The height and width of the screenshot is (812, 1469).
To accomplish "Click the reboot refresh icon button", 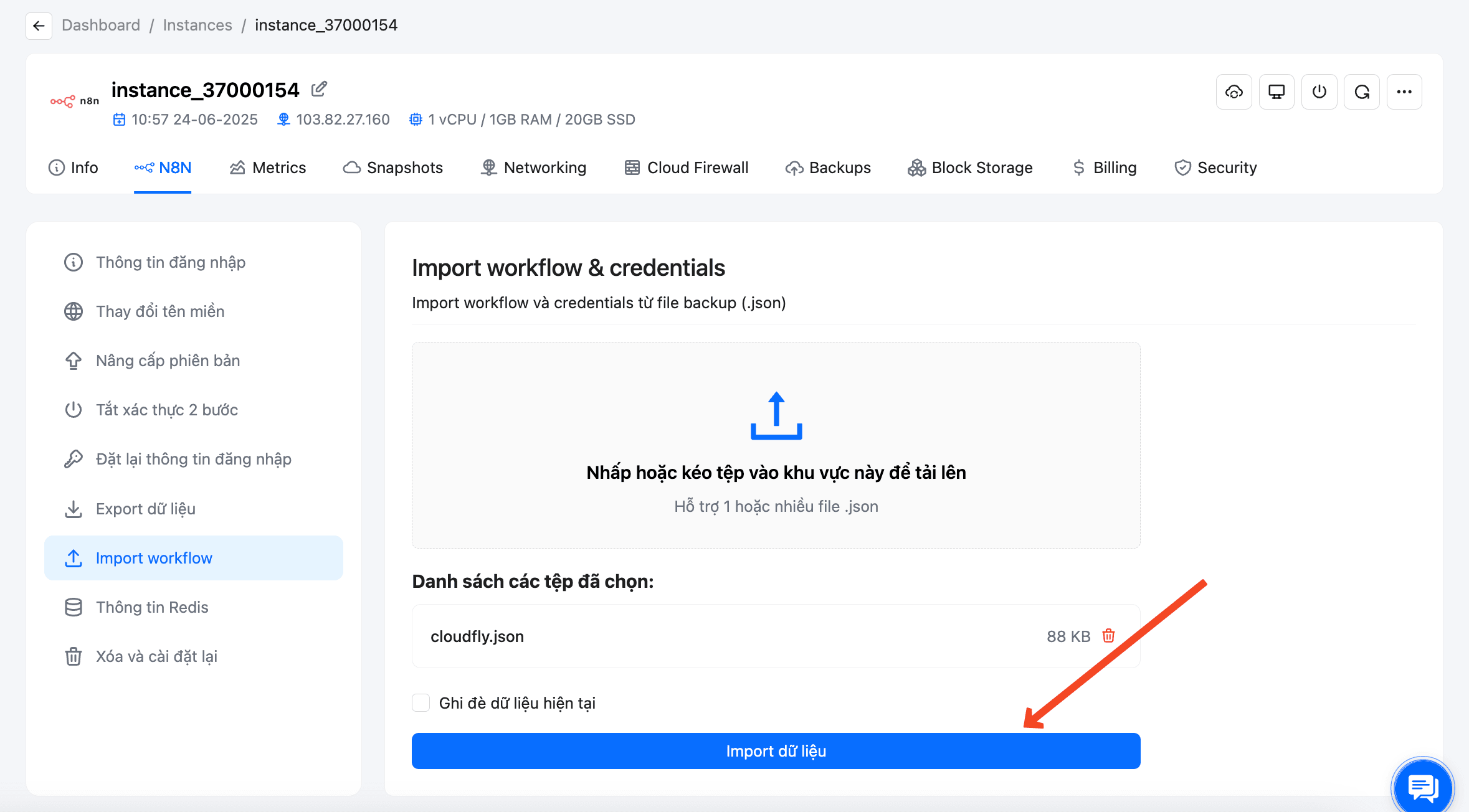I will pyautogui.click(x=1361, y=92).
